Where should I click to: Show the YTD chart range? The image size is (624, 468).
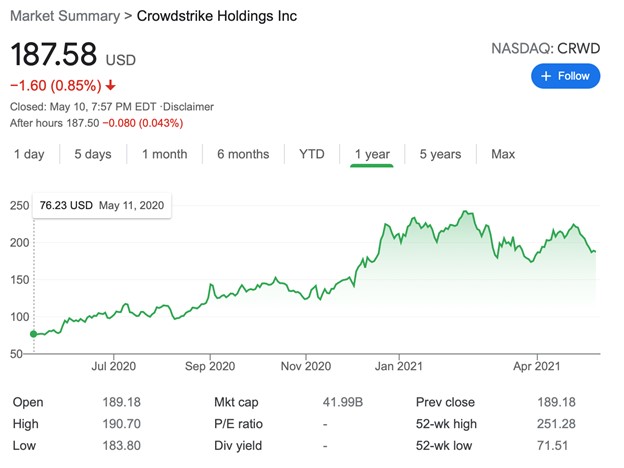311,154
